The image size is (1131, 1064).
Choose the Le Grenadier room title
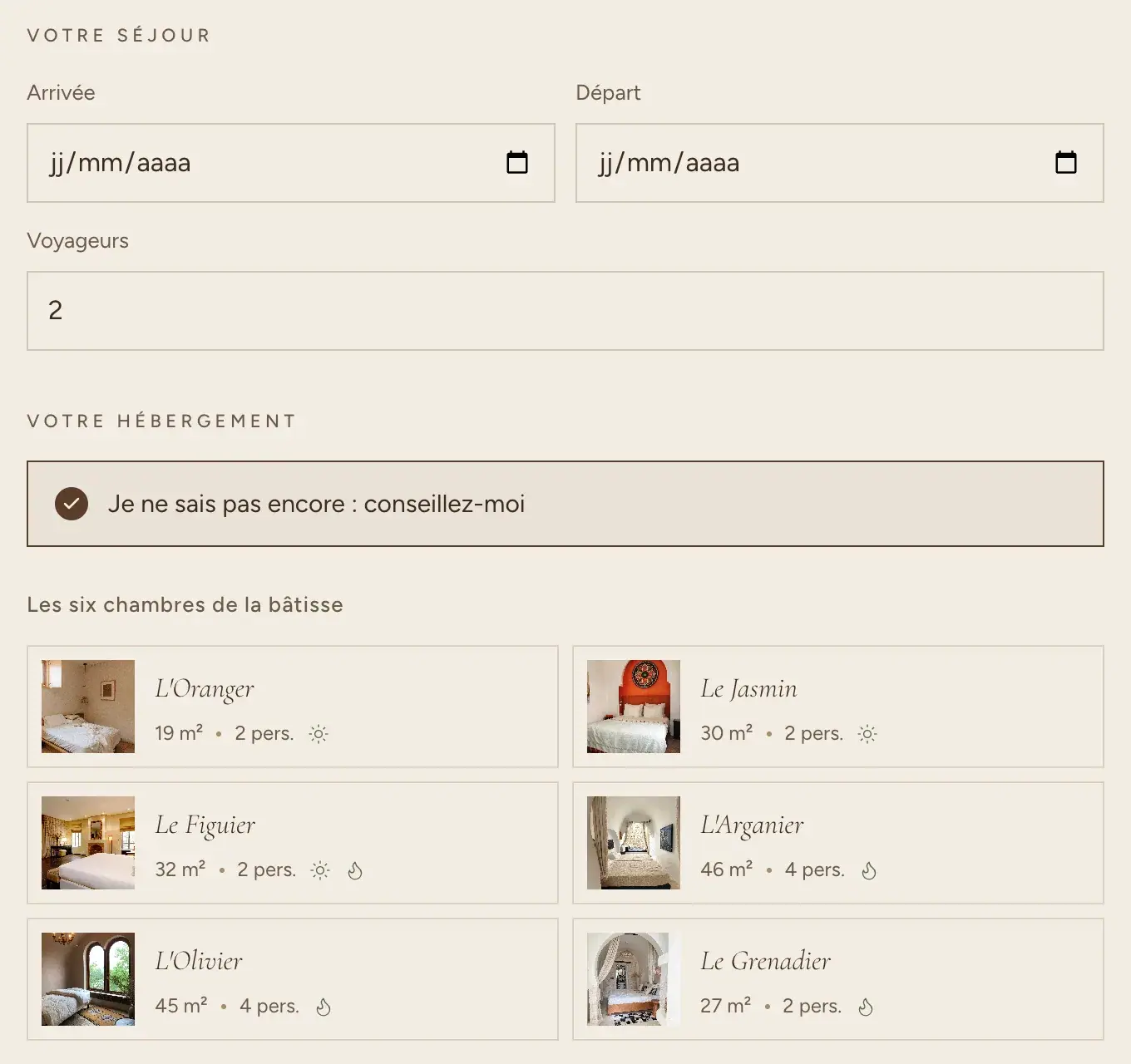point(765,962)
